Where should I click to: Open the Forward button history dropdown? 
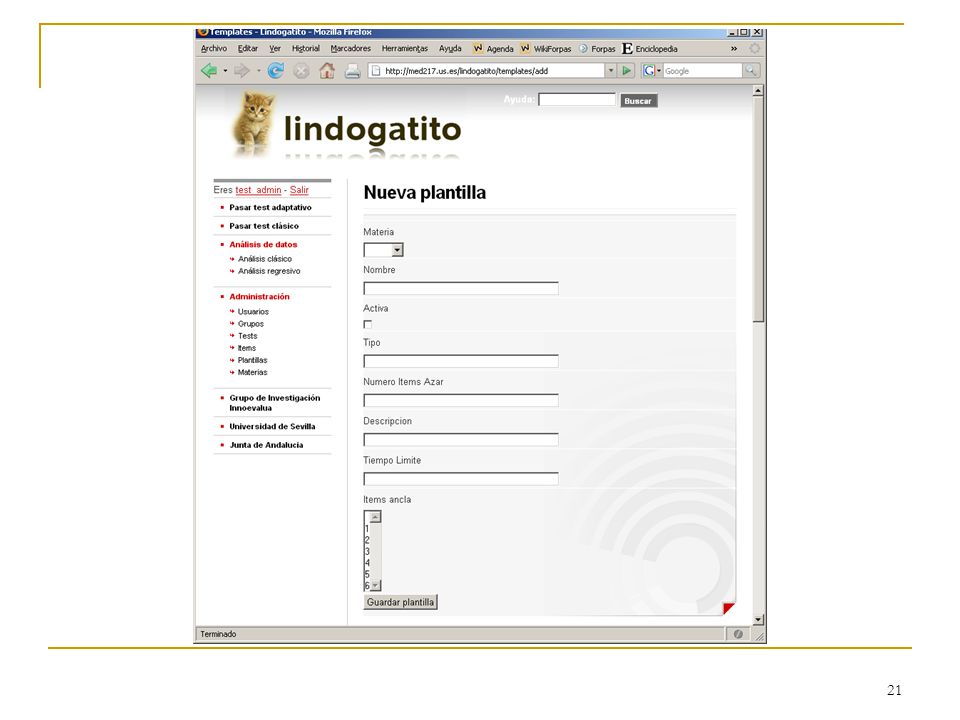(258, 71)
